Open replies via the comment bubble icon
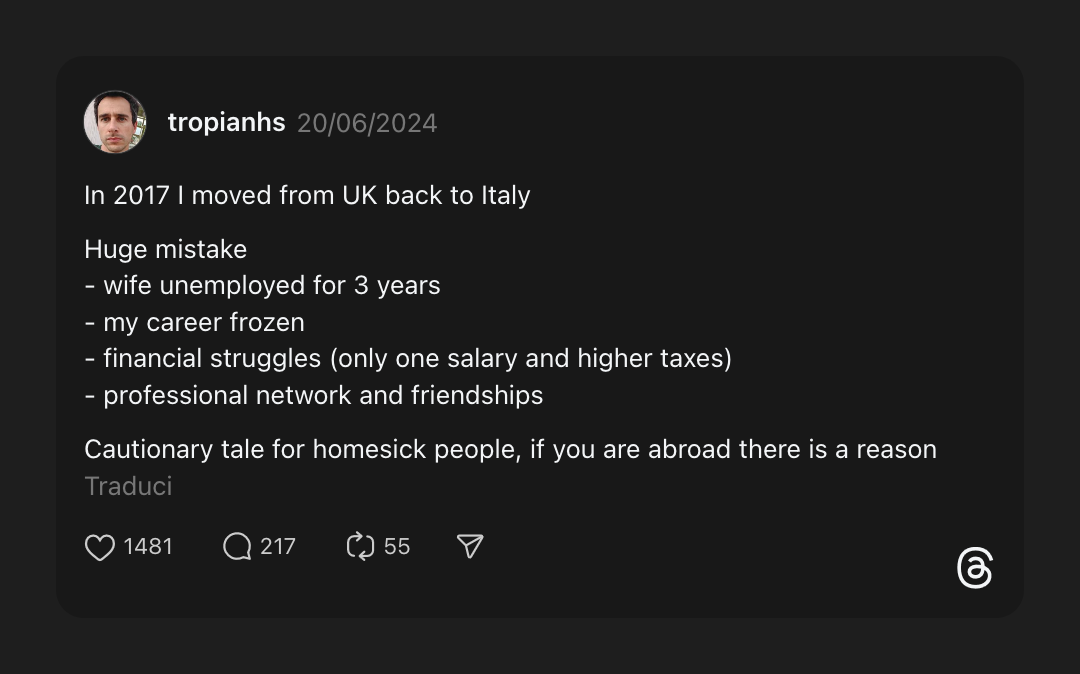 tap(237, 547)
